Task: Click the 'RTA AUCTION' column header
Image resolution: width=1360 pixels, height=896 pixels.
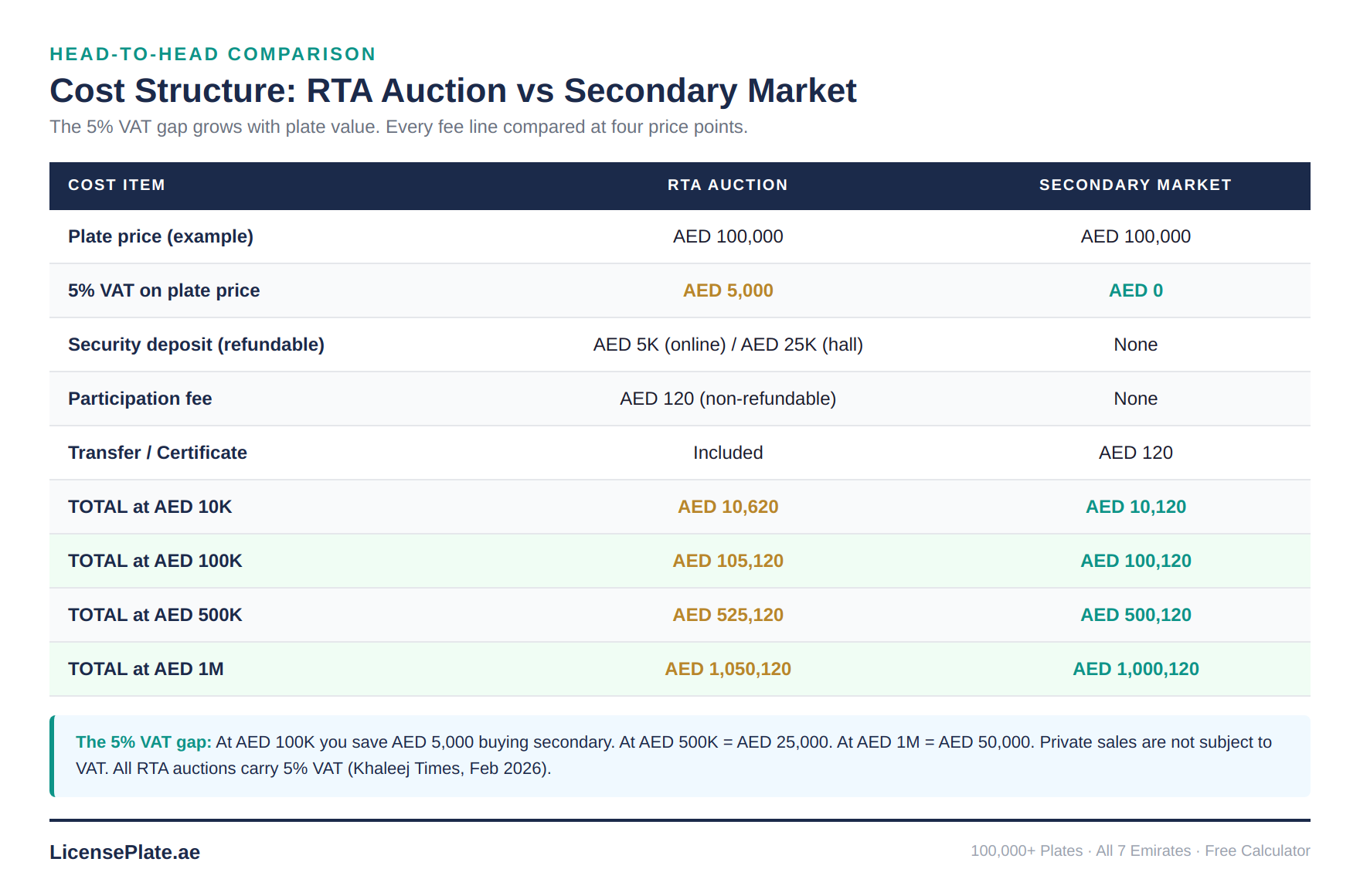Action: (727, 185)
